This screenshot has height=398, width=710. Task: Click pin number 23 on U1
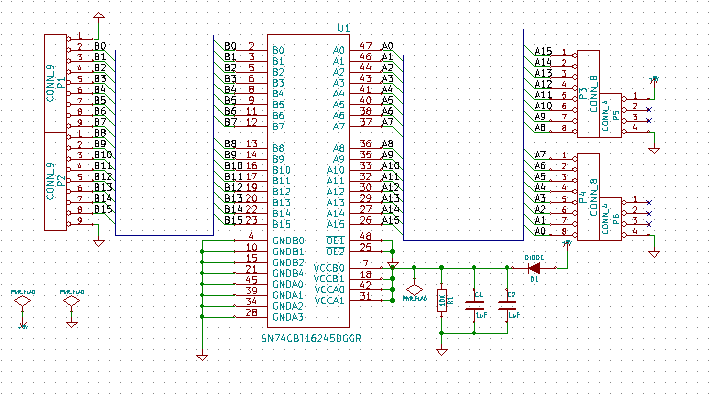[251, 220]
